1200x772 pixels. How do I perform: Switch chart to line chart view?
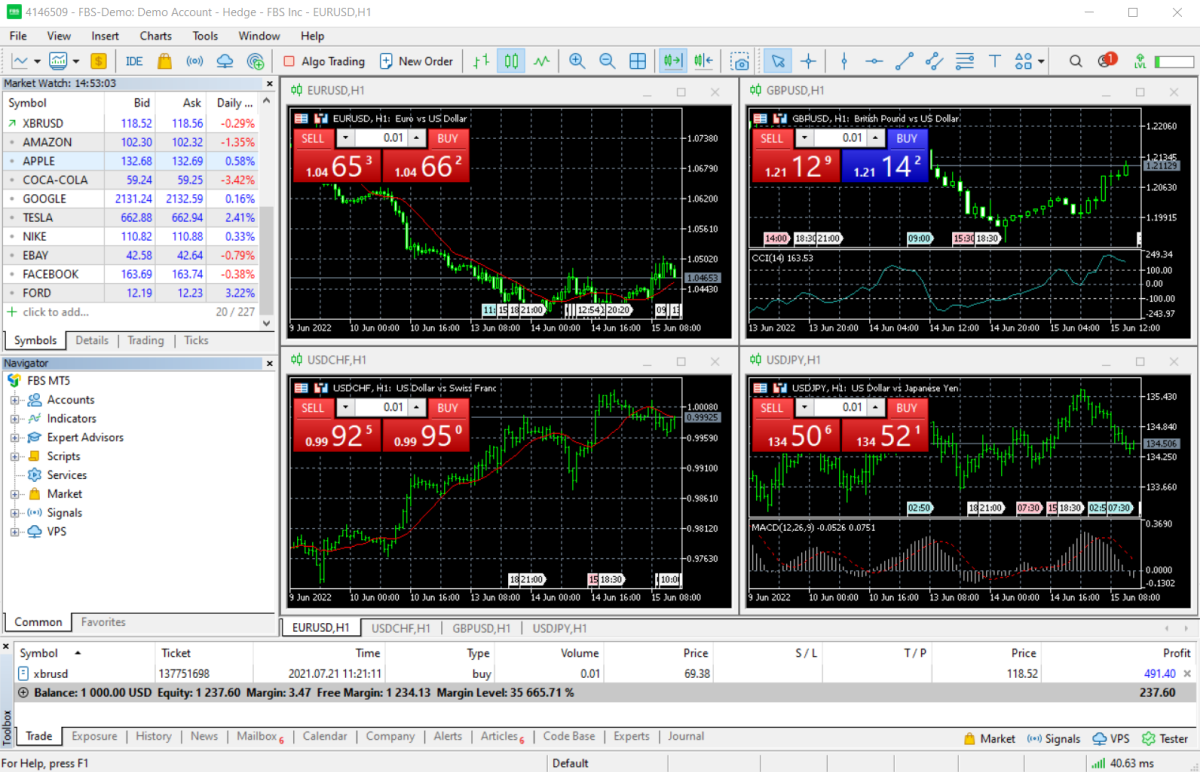tap(542, 61)
